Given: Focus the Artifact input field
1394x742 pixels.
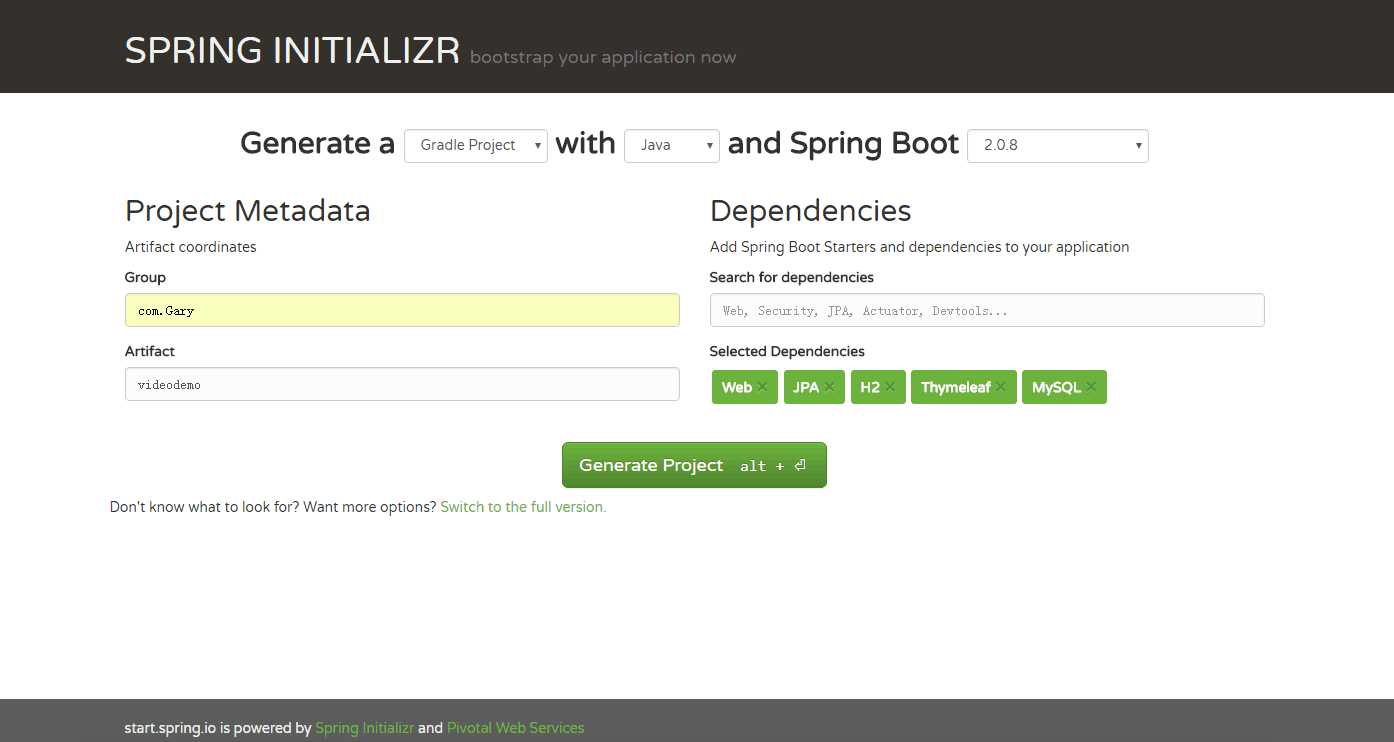Looking at the screenshot, I should point(402,384).
